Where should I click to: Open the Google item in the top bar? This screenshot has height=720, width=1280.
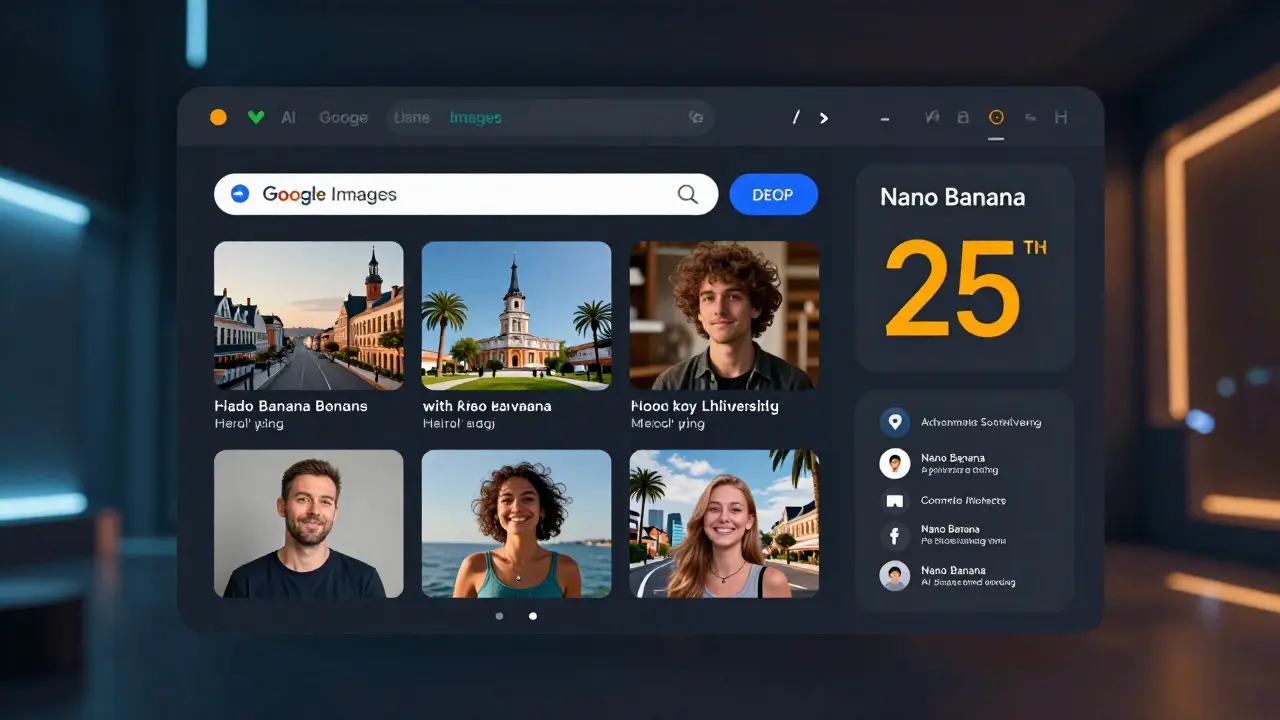[x=343, y=117]
